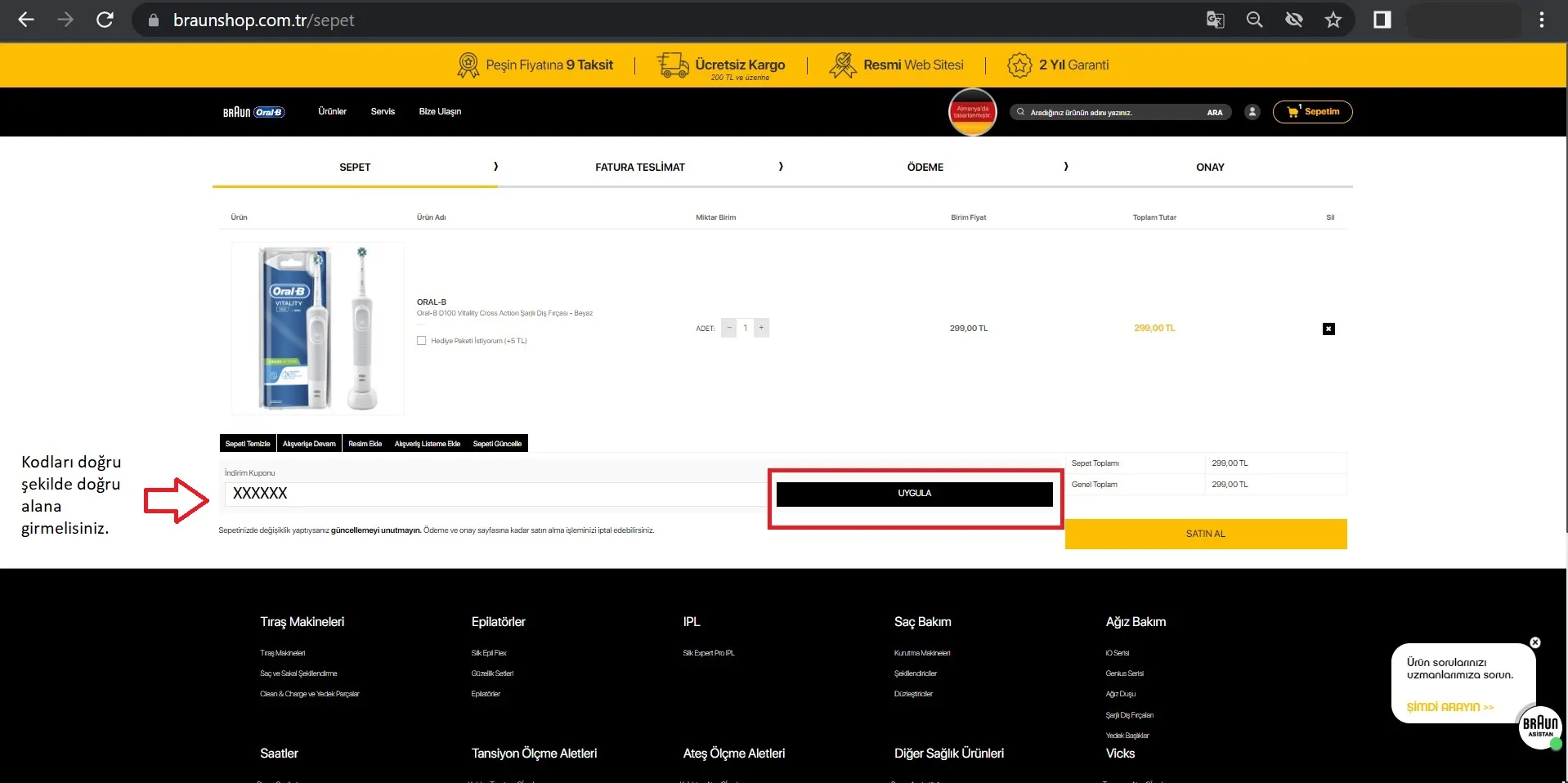Decrease quantity with the minus button

tap(729, 328)
